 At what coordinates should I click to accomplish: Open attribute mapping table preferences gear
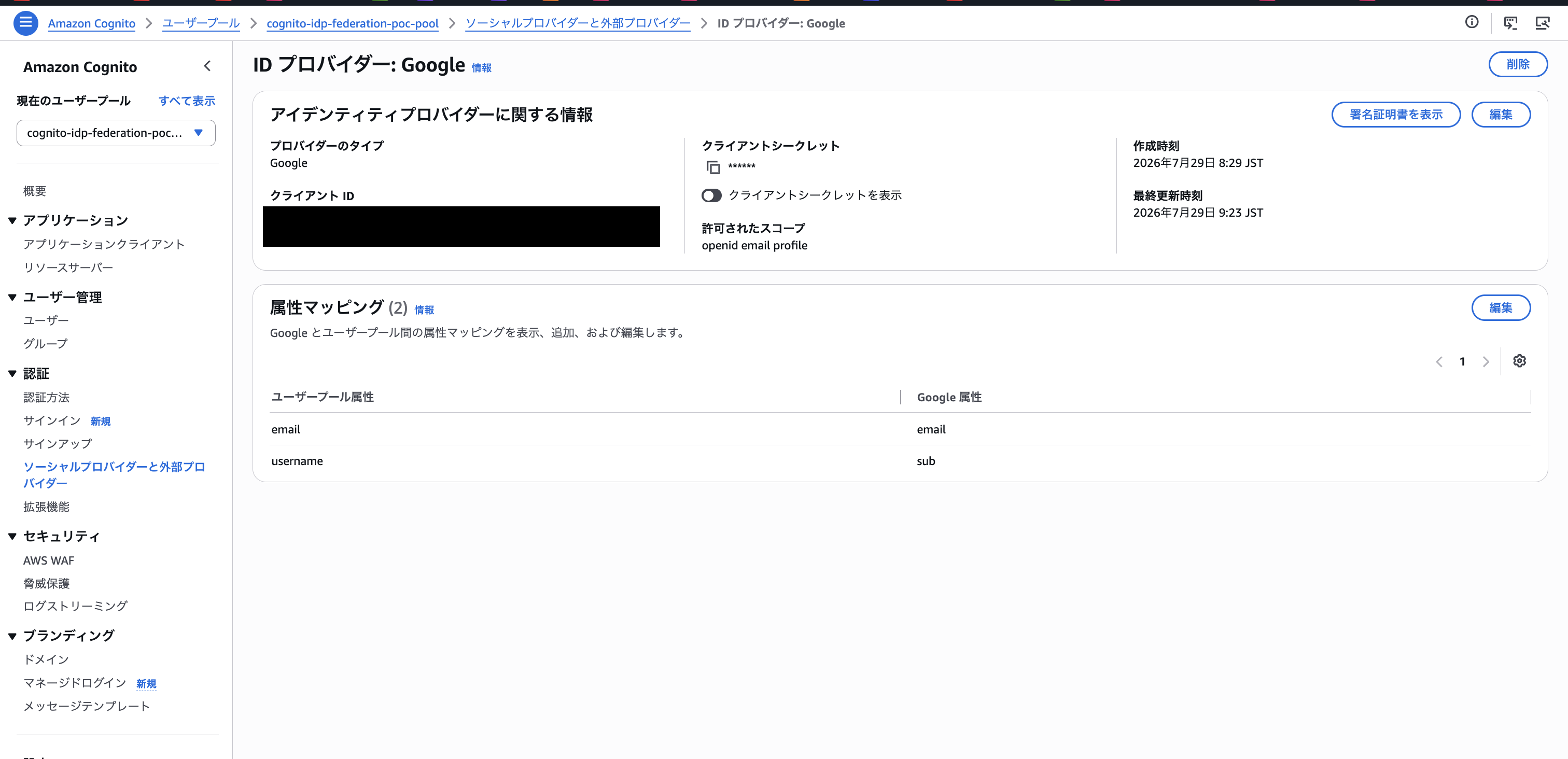point(1519,361)
